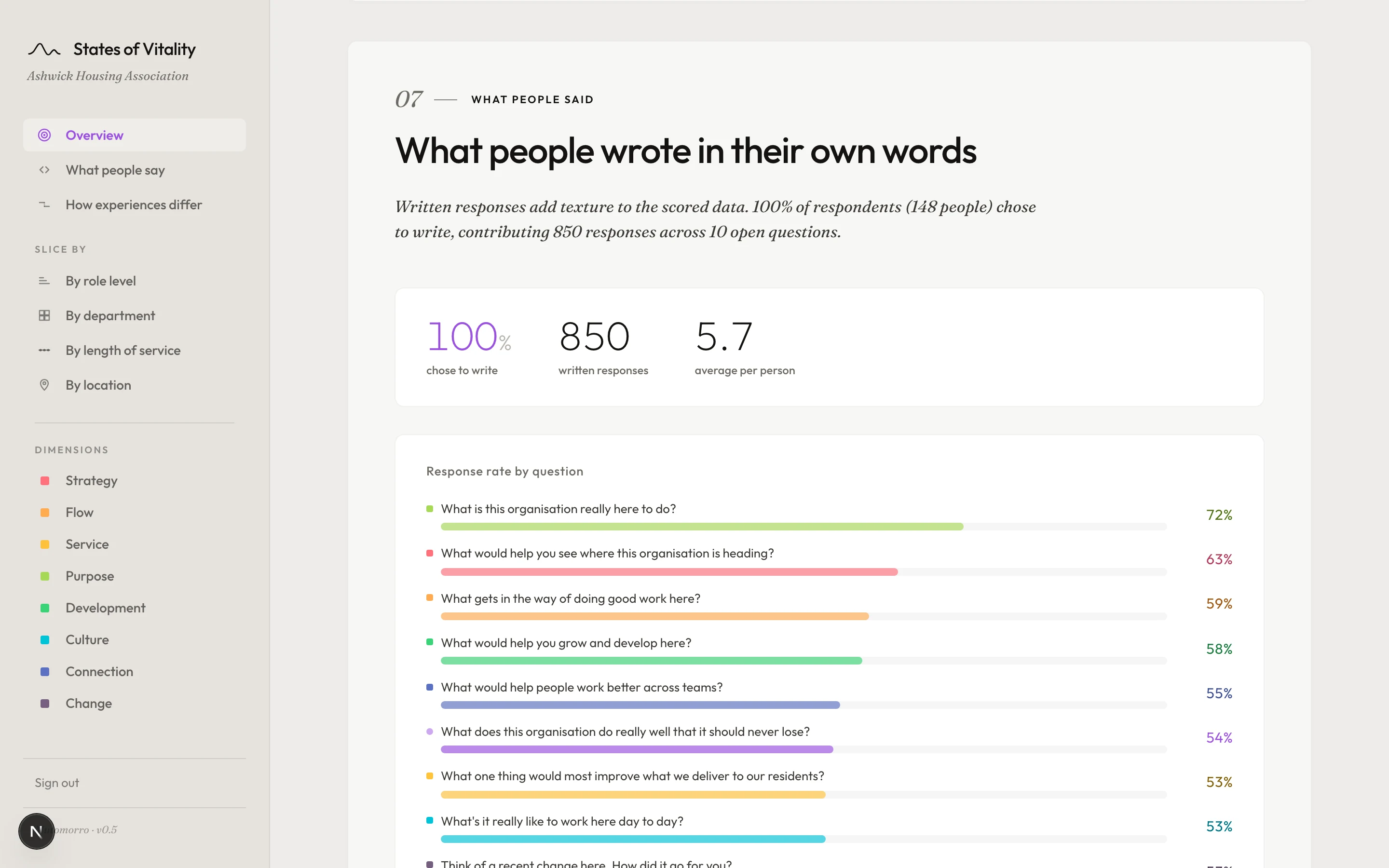Click the By role level bars icon
1389x868 pixels.
click(x=44, y=281)
